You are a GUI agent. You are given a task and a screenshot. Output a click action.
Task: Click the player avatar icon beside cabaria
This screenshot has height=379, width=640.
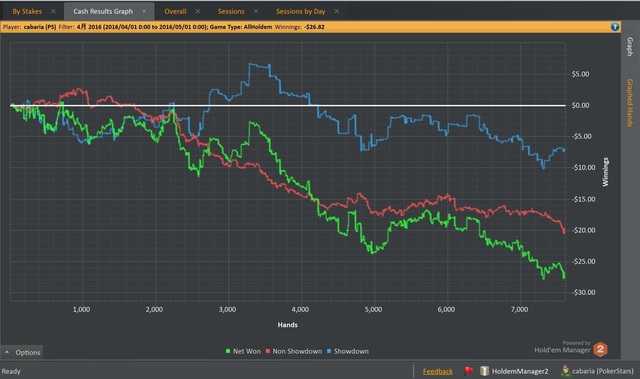[565, 371]
